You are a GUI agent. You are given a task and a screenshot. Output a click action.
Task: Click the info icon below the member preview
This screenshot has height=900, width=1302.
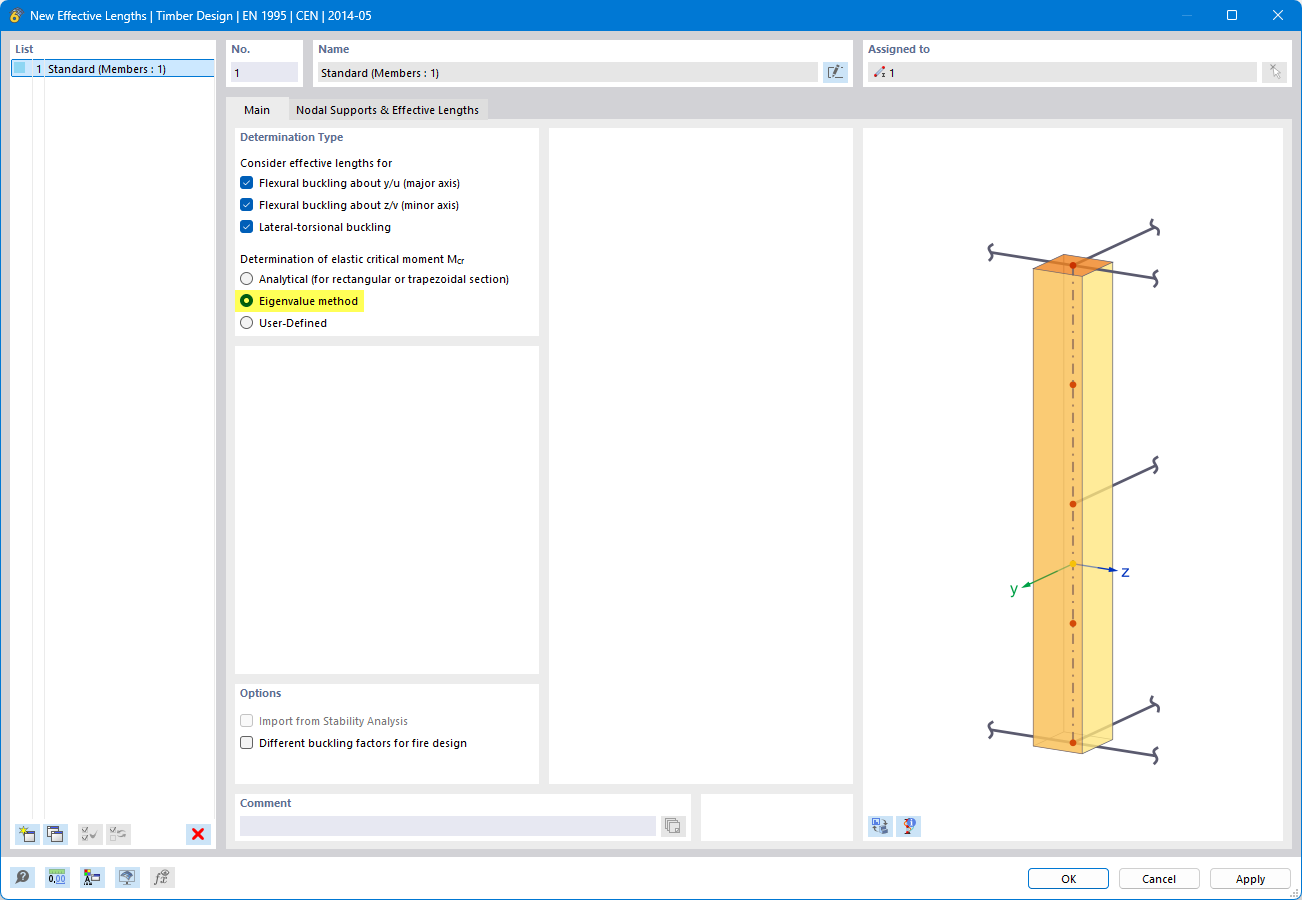(x=908, y=826)
